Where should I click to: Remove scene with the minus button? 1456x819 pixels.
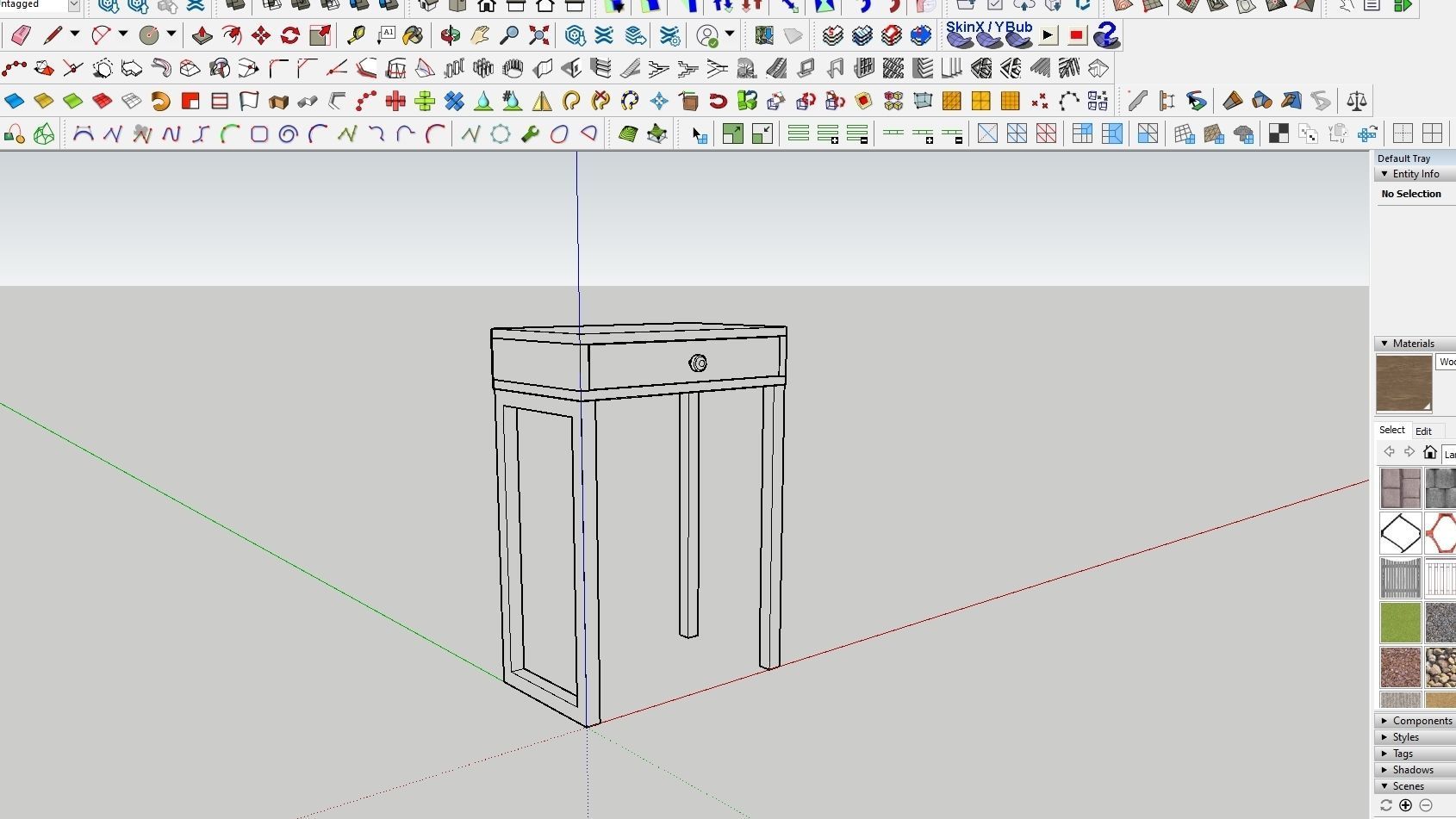tap(1426, 805)
